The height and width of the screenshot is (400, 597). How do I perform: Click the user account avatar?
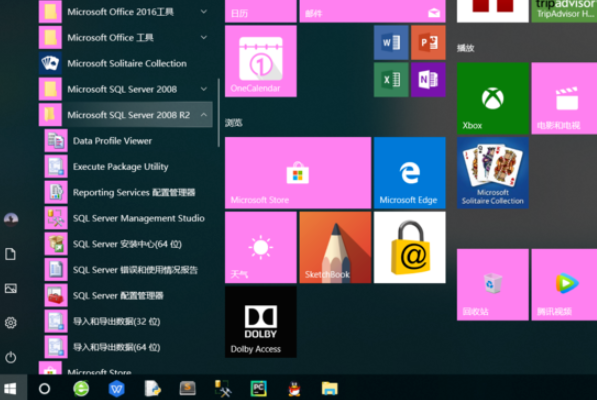coord(11,220)
